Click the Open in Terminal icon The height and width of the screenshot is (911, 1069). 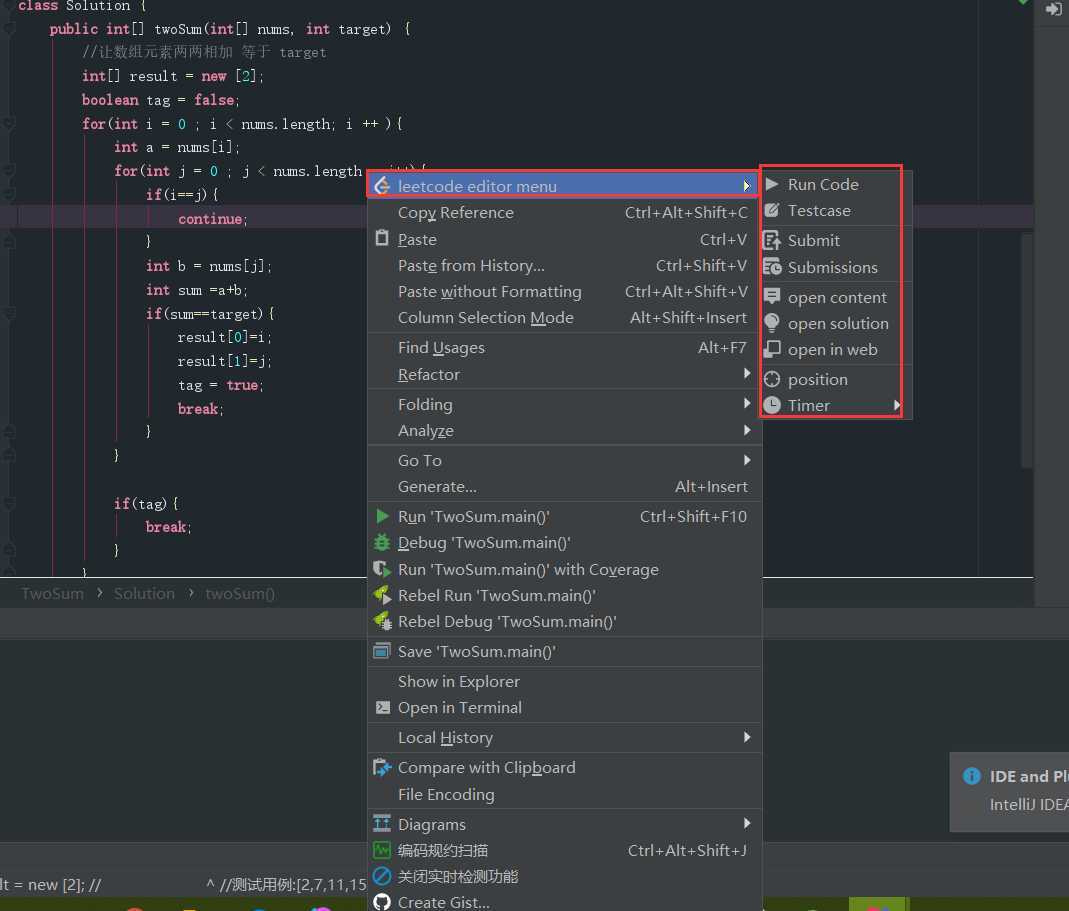tap(382, 708)
